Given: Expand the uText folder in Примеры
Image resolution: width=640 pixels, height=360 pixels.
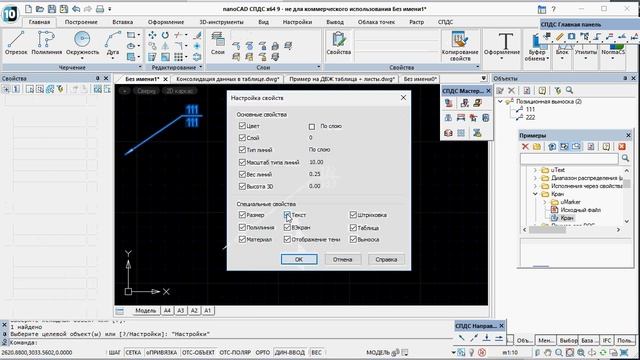Looking at the screenshot, I should tap(535, 170).
